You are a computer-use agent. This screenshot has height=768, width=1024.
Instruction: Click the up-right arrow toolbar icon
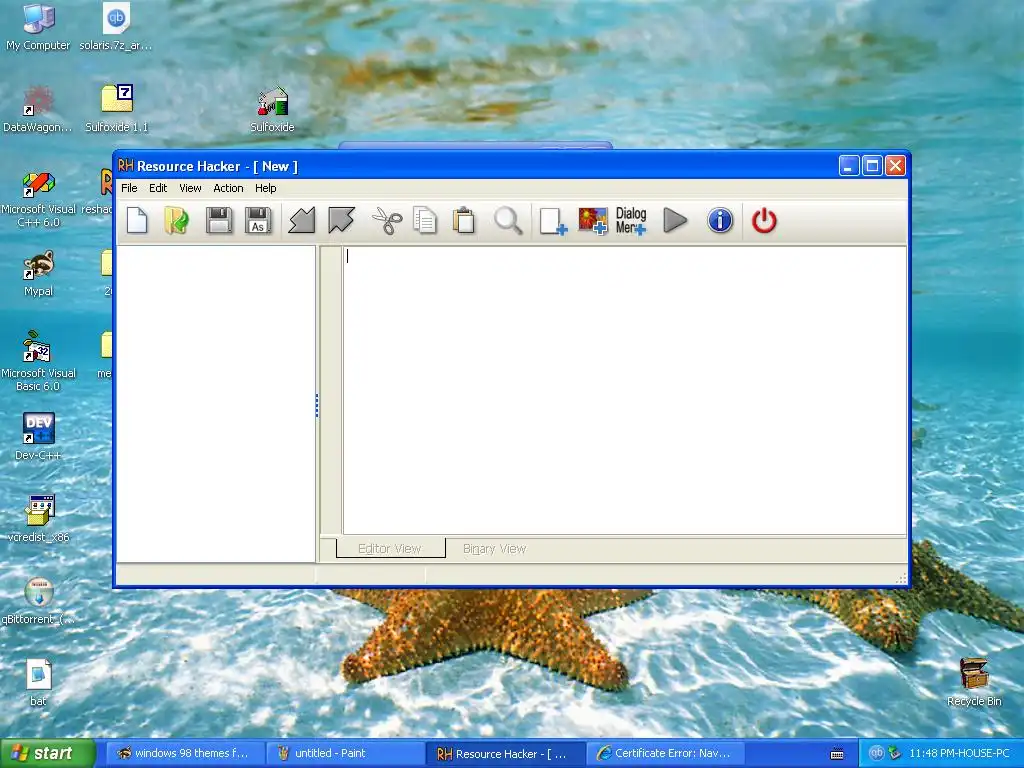point(341,221)
